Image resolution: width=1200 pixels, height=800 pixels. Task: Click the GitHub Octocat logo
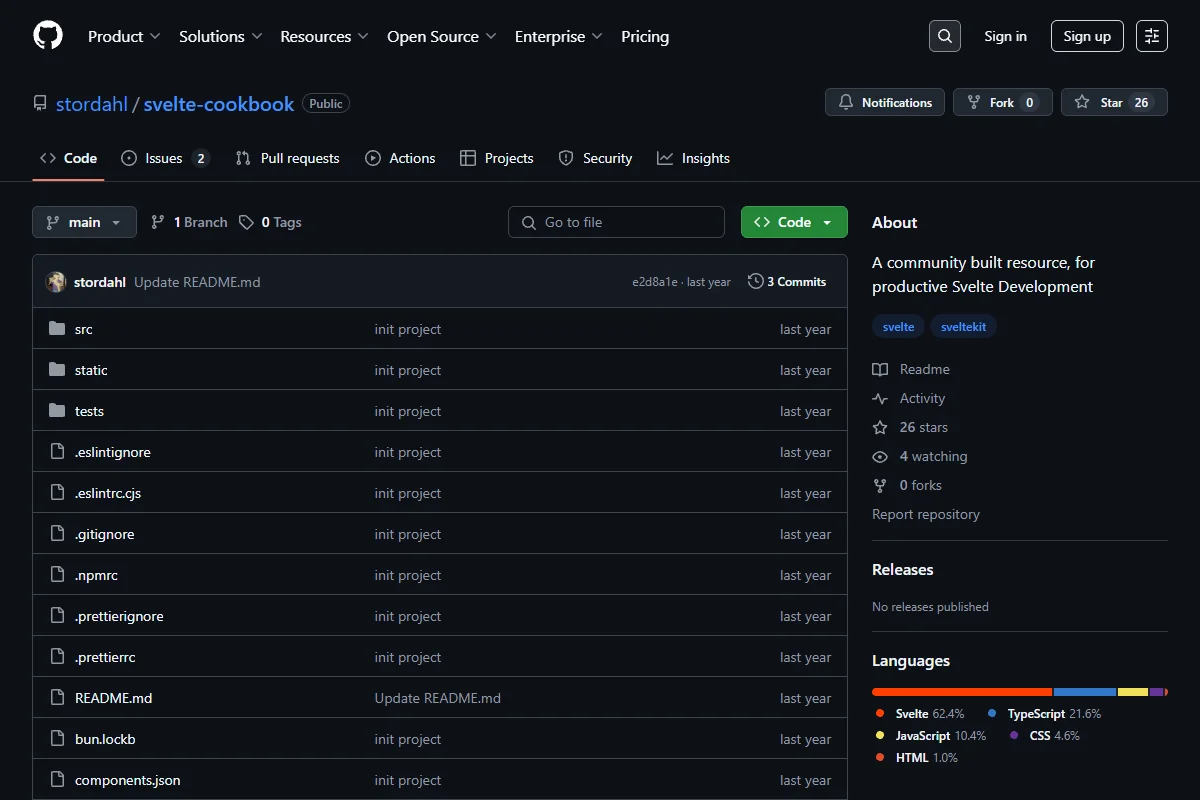(48, 36)
